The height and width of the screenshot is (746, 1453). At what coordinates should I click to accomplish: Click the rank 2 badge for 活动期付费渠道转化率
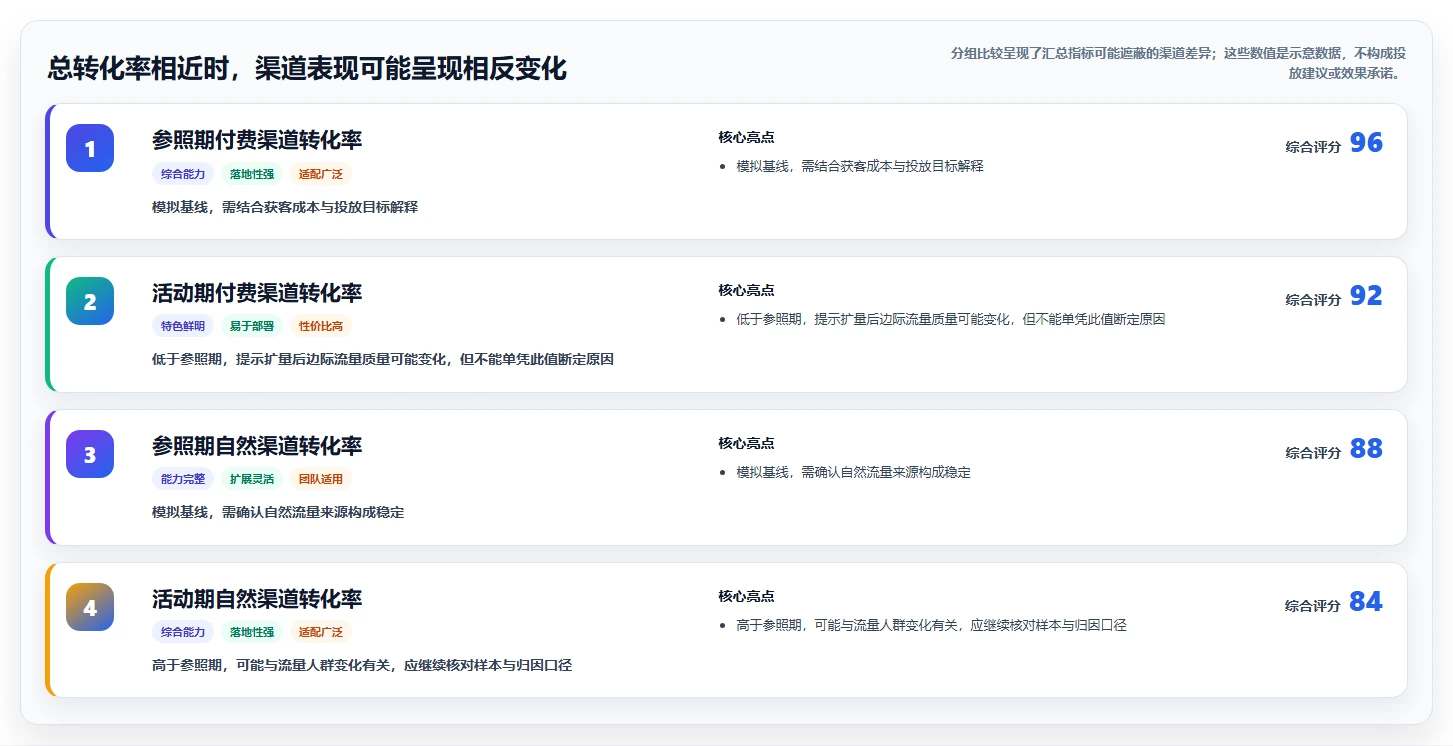click(90, 301)
